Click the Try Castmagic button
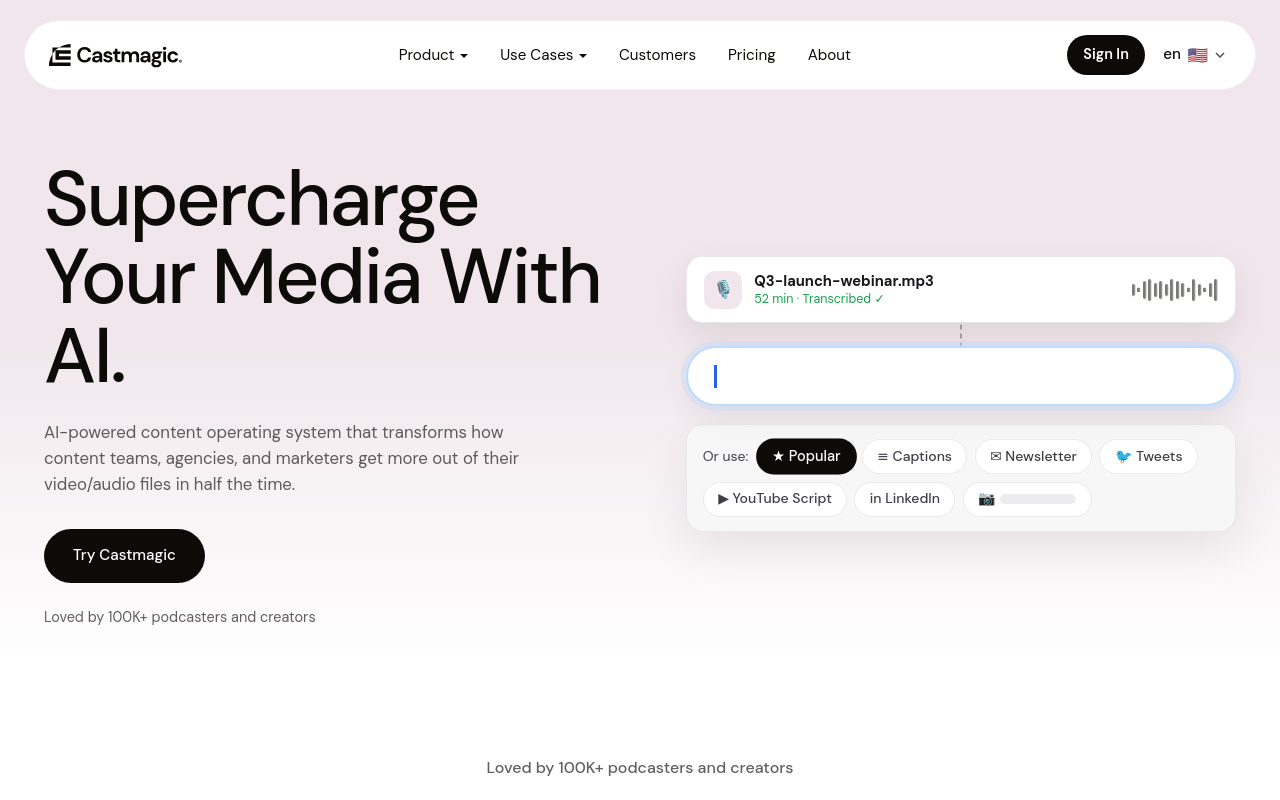This screenshot has height=800, width=1280. 124,556
